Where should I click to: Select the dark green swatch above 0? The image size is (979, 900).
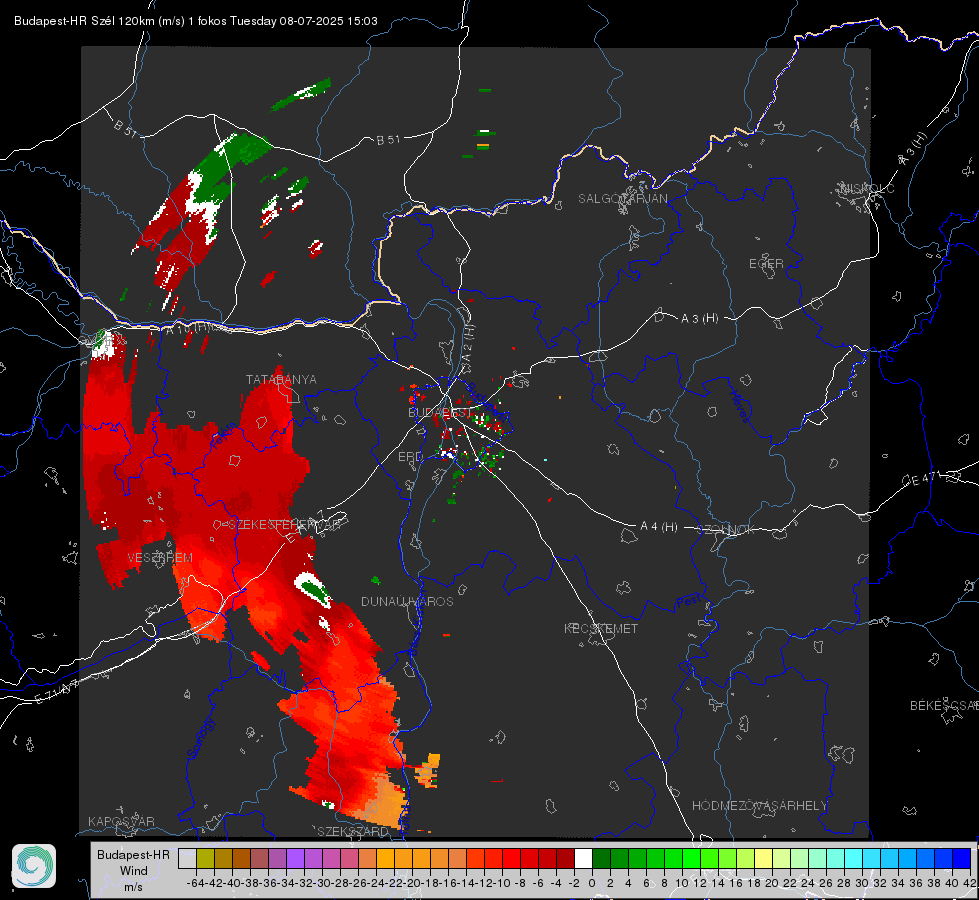[x=601, y=858]
